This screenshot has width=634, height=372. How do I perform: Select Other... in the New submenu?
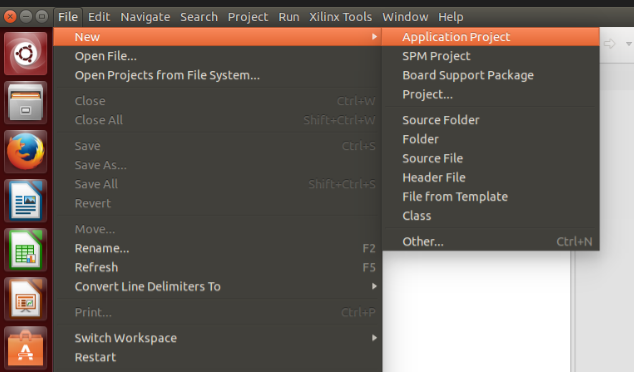point(491,241)
